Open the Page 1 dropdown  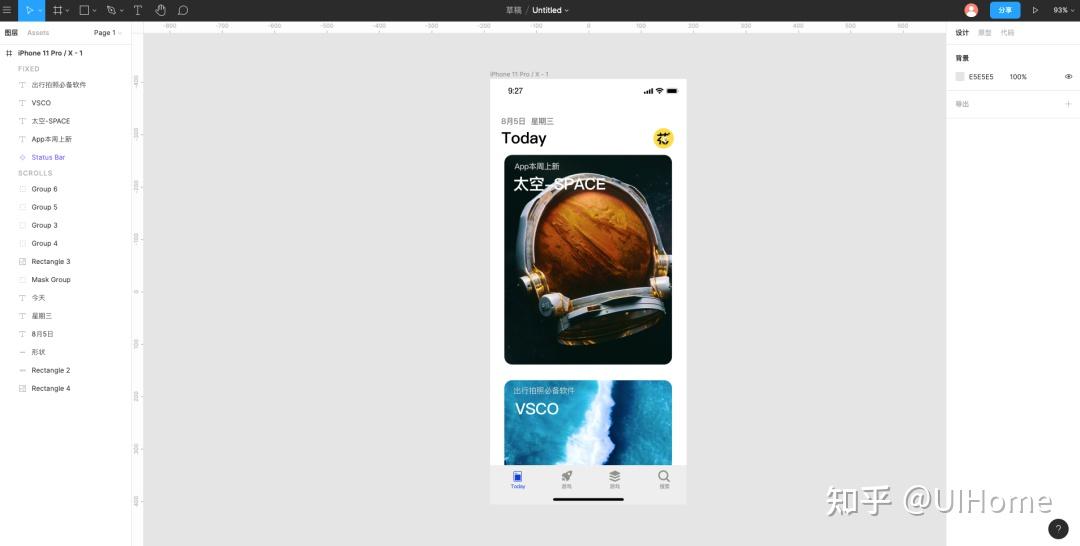point(107,32)
